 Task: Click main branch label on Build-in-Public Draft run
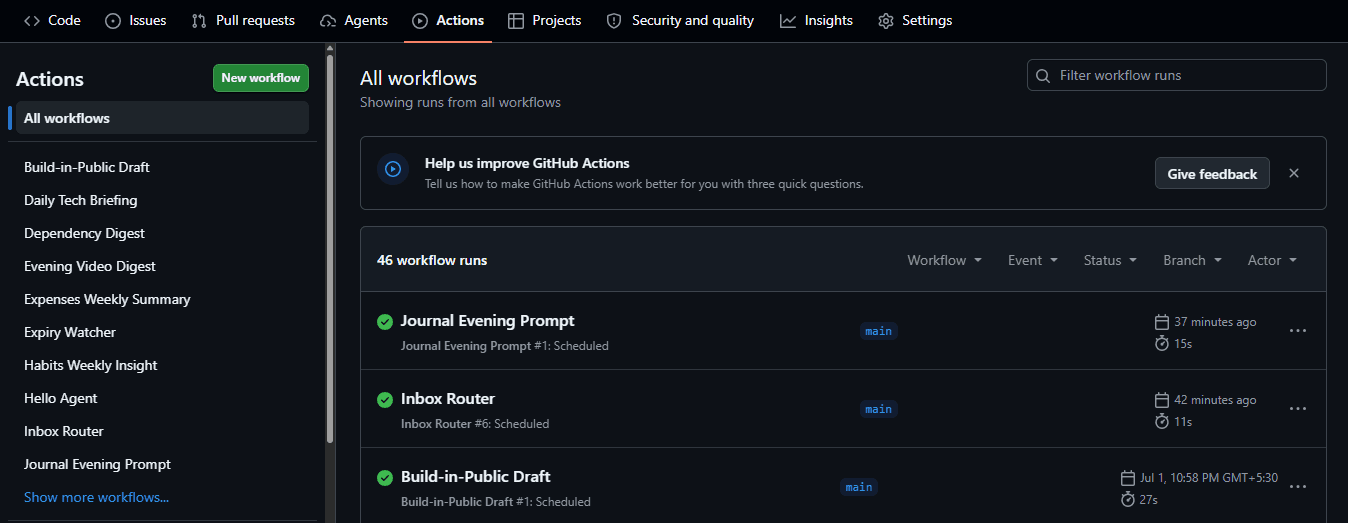pos(859,487)
